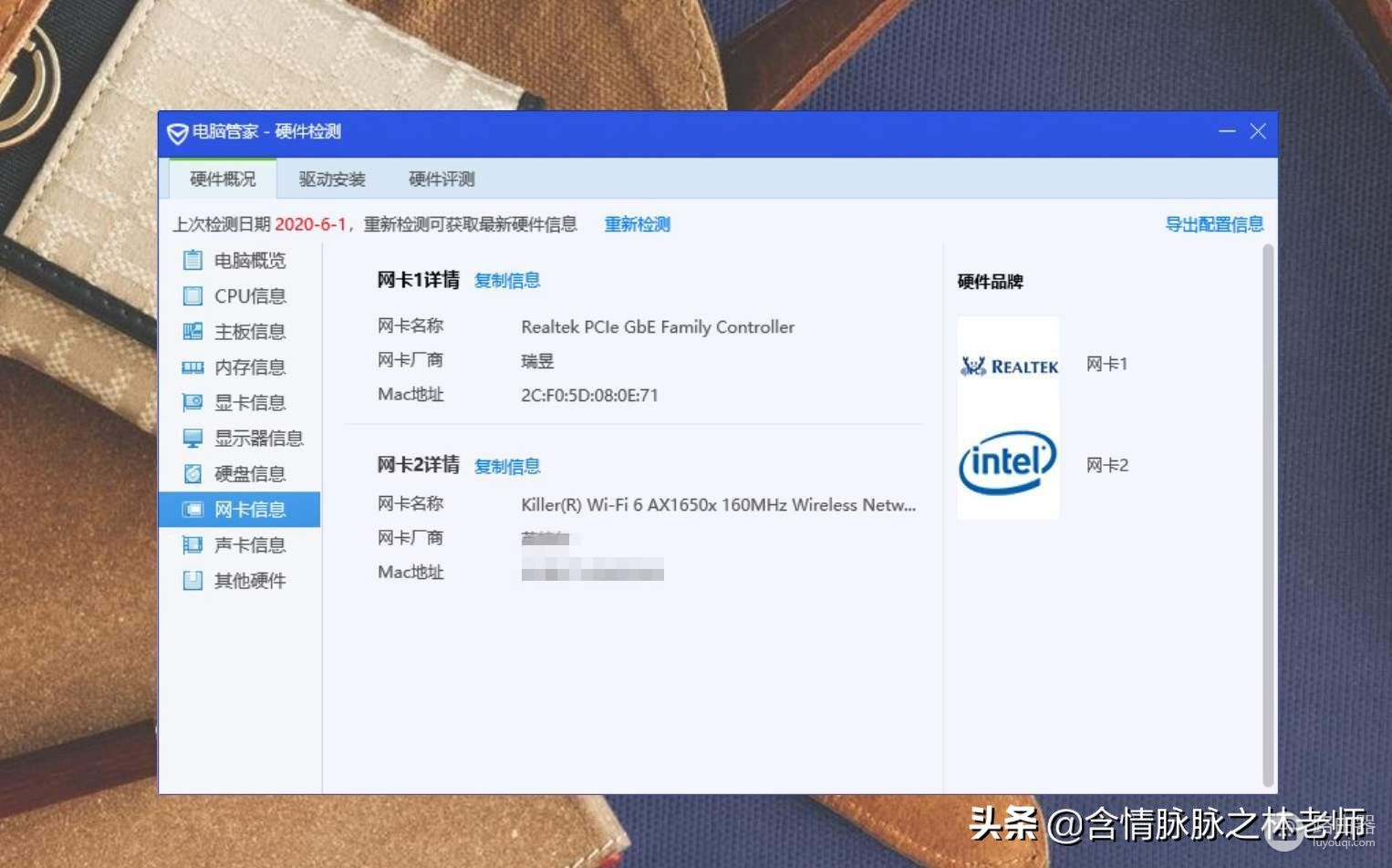Click the 瑞昱 manufacturer value
This screenshot has height=868, width=1392.
coord(537,361)
